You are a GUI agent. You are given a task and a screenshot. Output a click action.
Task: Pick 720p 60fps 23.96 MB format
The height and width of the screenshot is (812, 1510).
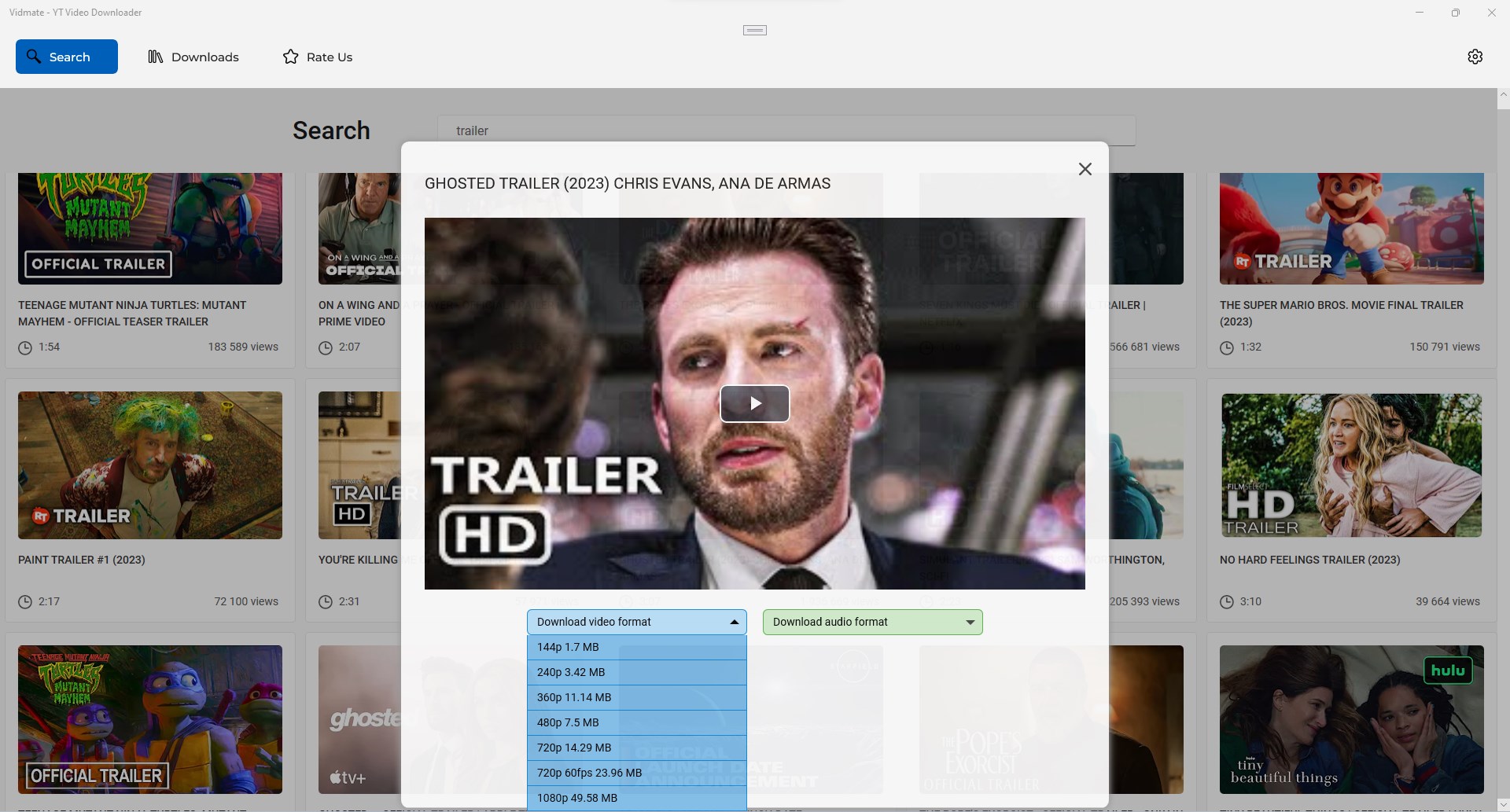pos(637,773)
